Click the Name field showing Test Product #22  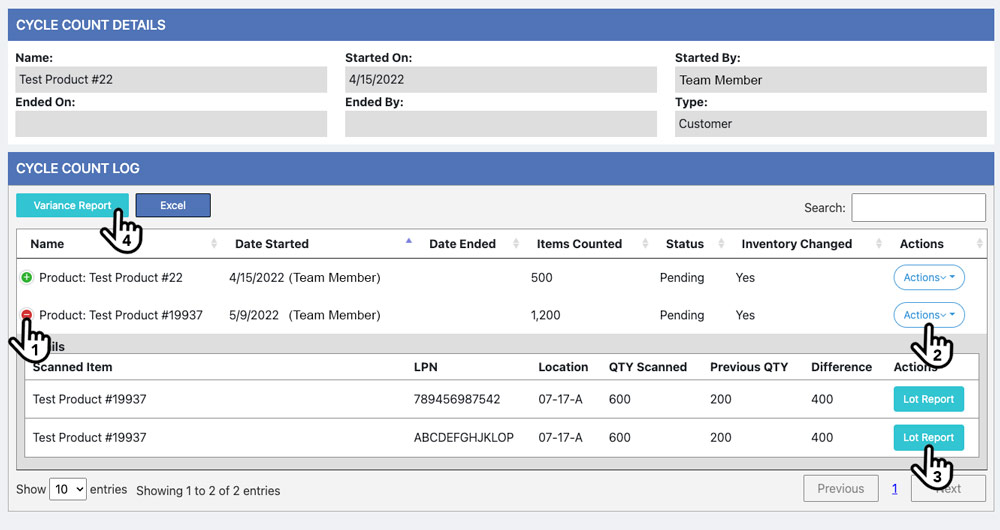click(171, 80)
